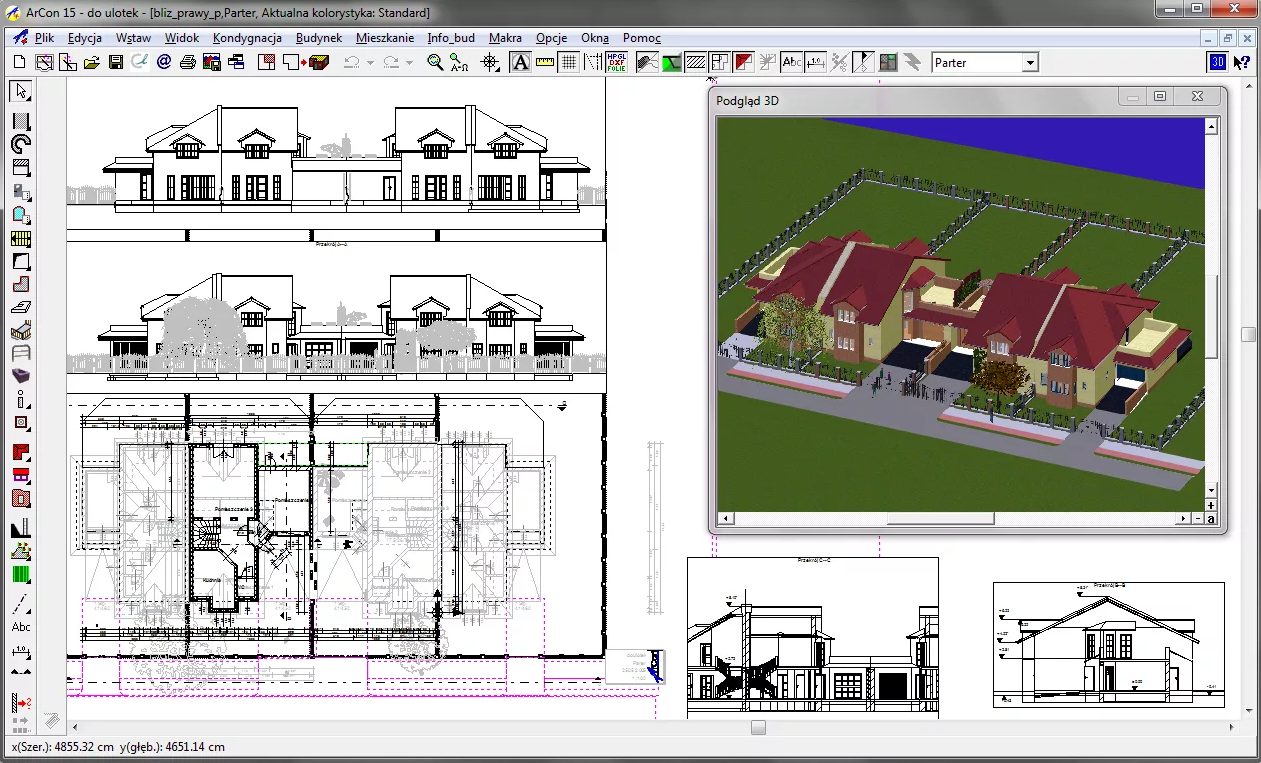
Task: Select the dashed guide line tool in left toolbar
Action: click(21, 603)
